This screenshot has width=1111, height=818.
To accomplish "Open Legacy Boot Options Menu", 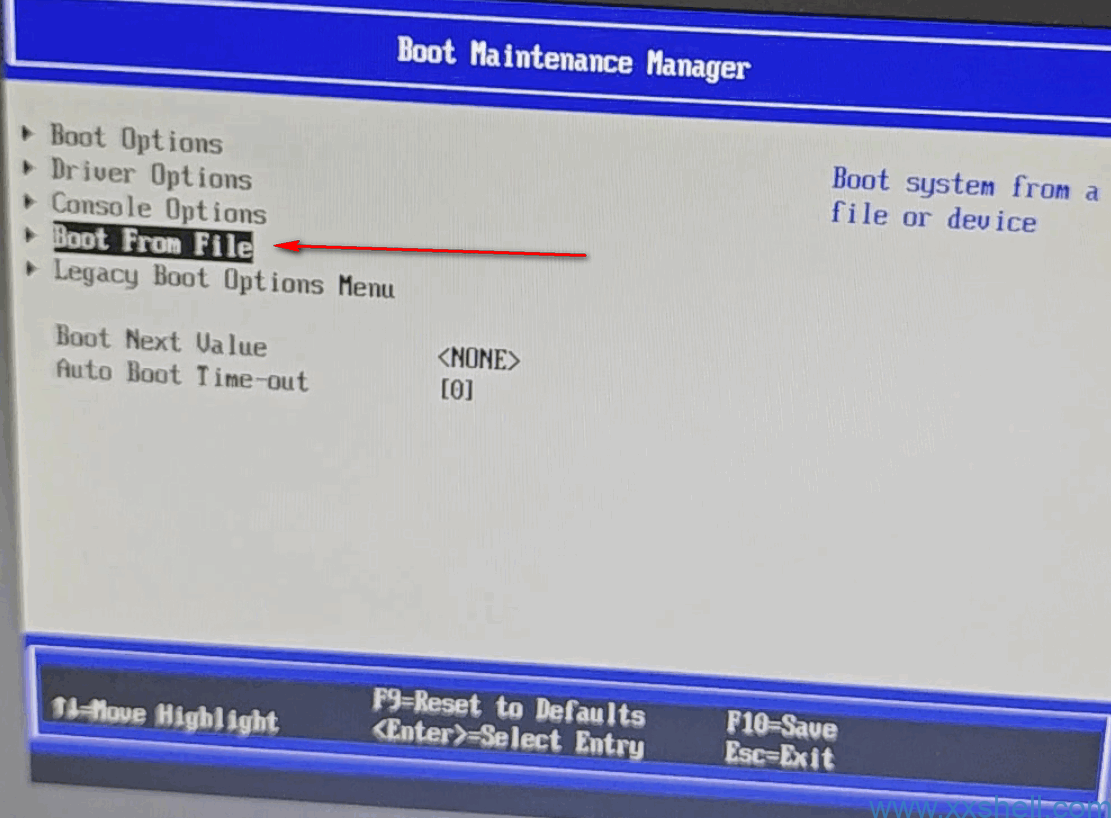I will tap(224, 279).
